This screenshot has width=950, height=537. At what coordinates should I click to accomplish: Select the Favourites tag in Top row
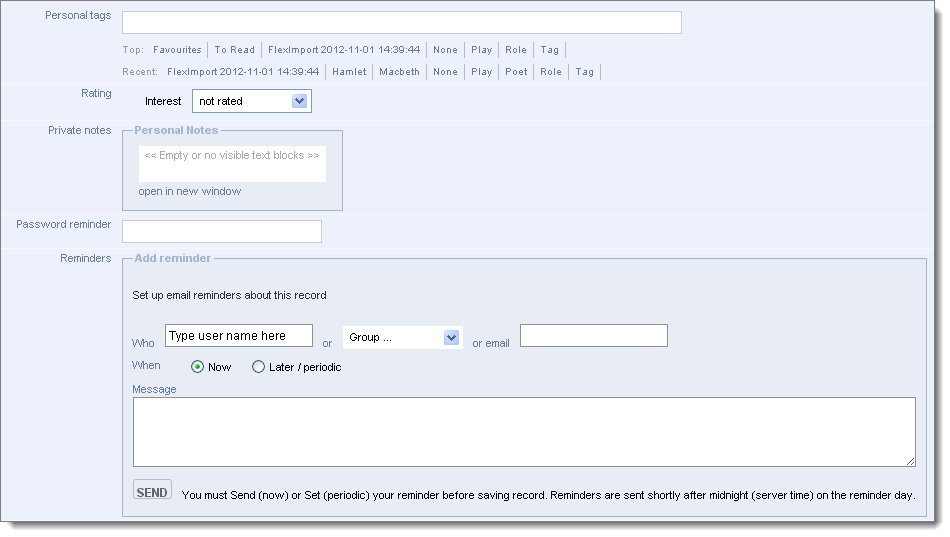177,50
